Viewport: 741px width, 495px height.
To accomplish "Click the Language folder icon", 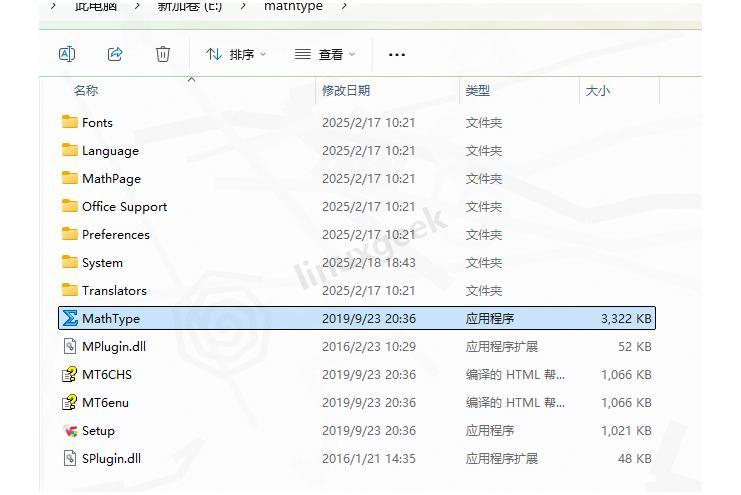I will click(70, 150).
